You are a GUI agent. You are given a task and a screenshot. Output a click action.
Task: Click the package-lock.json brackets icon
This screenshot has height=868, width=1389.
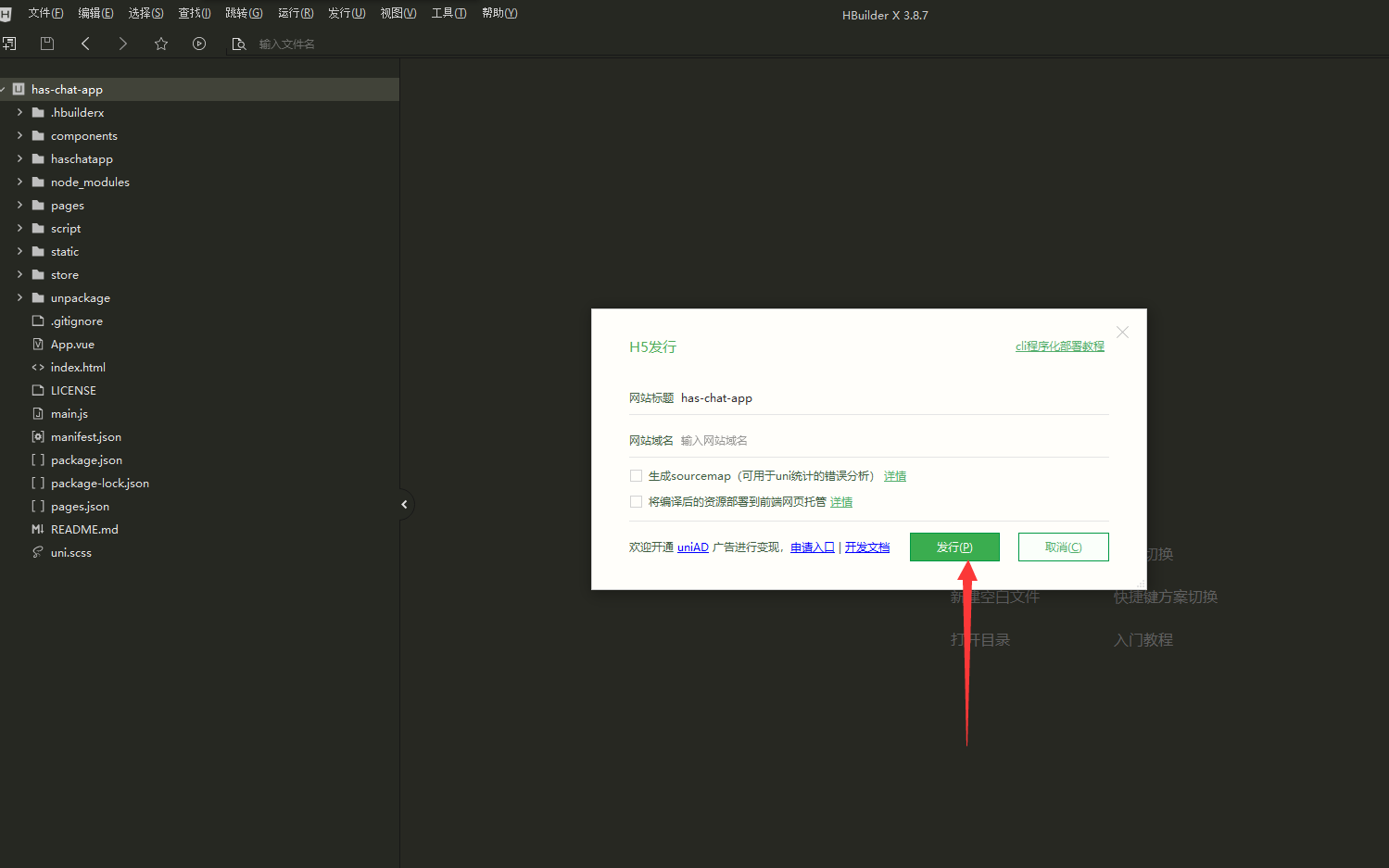(38, 484)
